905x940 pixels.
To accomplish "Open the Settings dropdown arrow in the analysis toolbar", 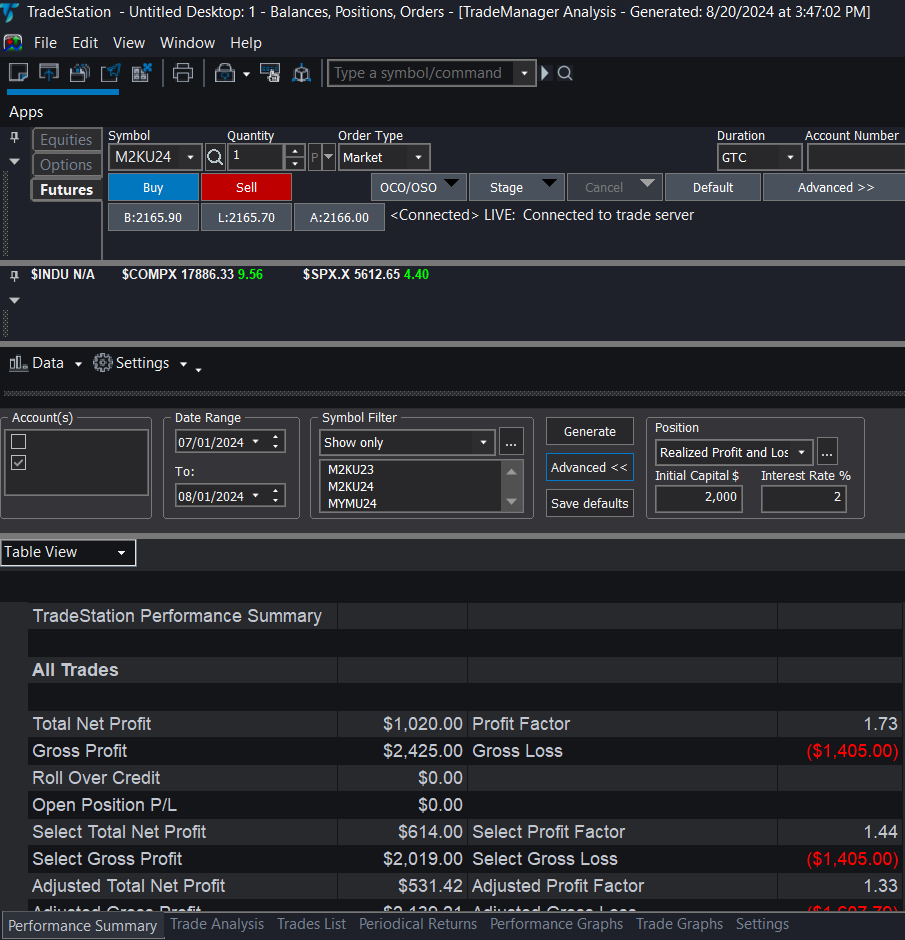I will [183, 364].
